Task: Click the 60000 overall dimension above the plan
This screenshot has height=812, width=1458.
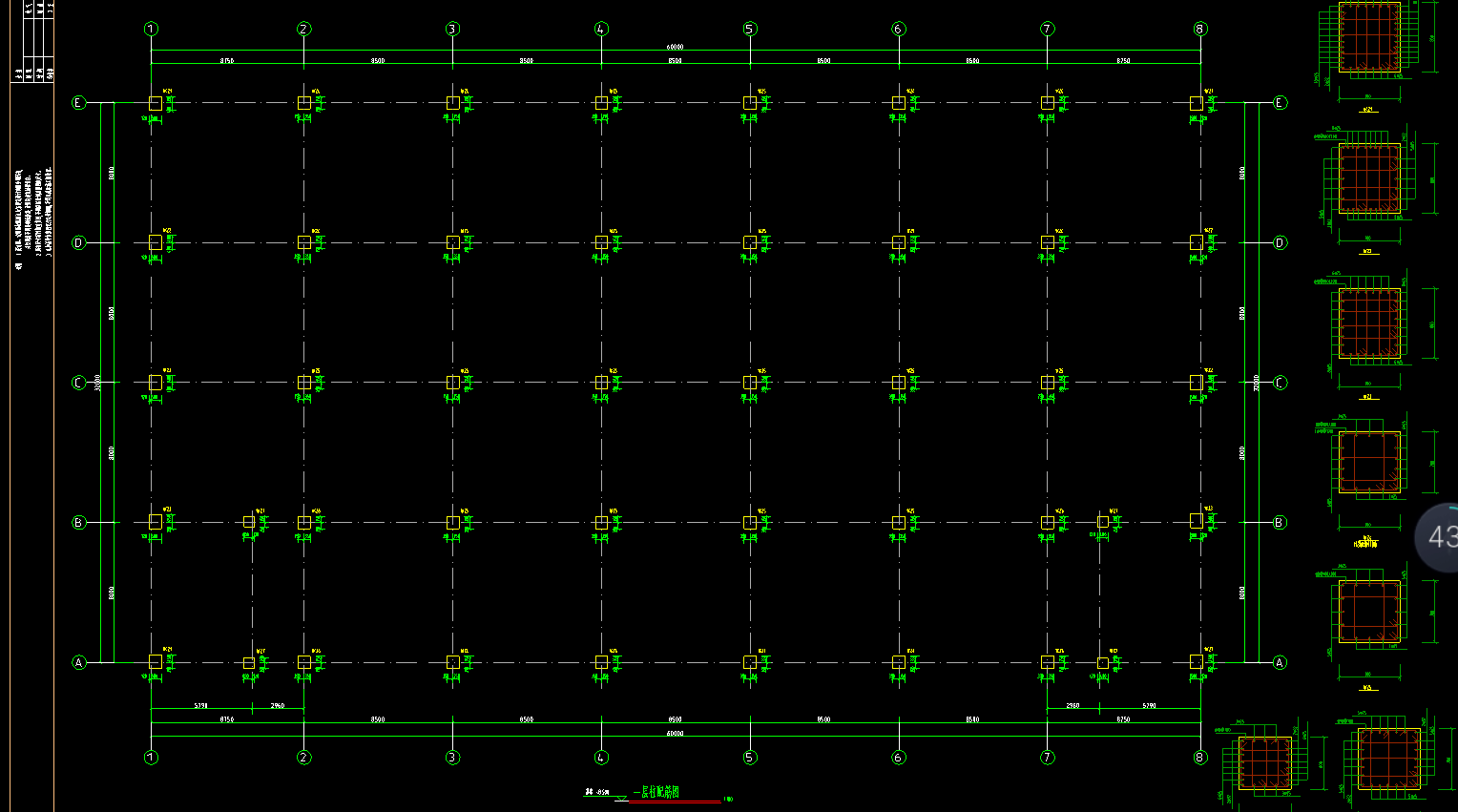Action: pyautogui.click(x=675, y=47)
